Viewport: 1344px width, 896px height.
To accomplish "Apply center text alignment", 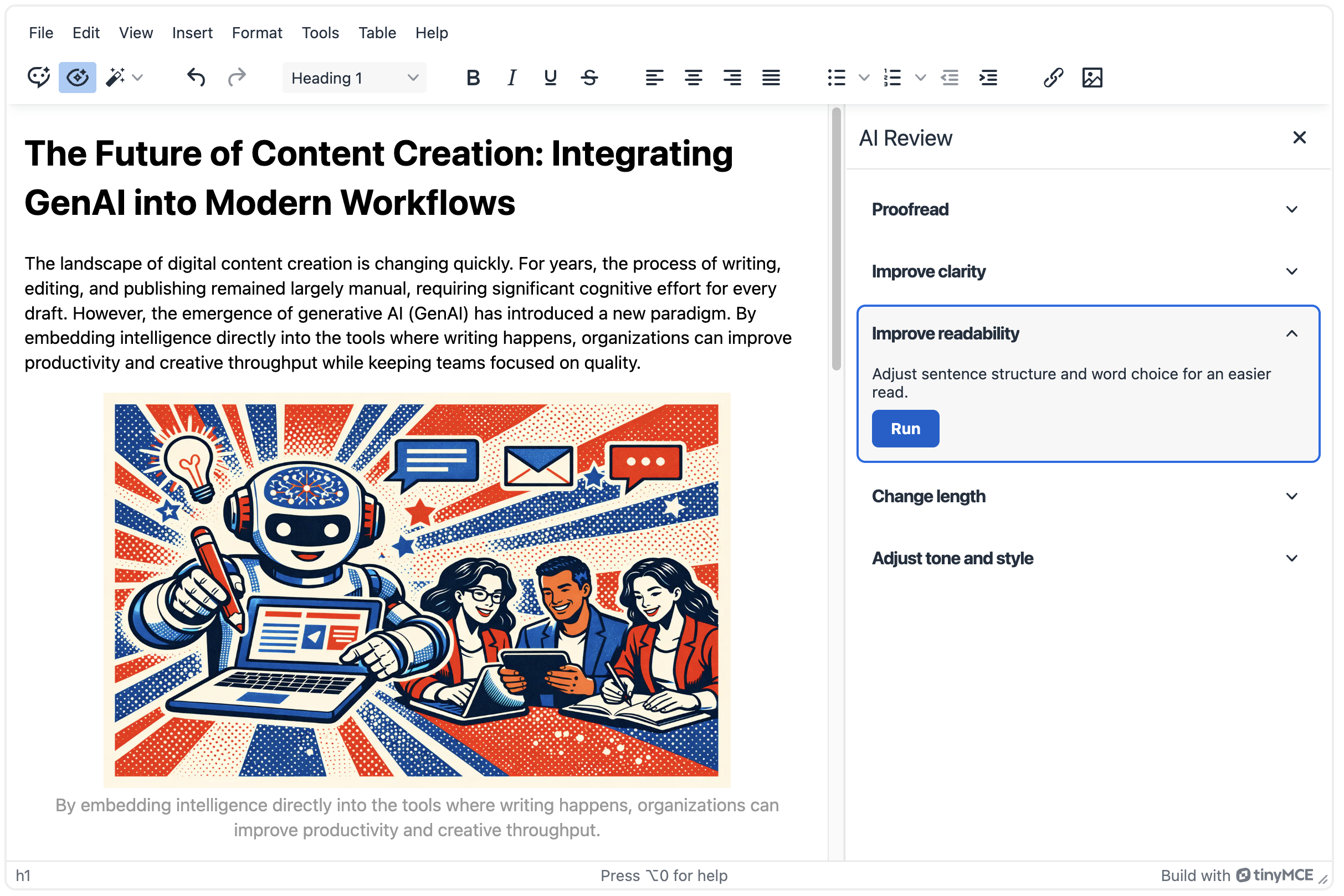I will (x=694, y=77).
